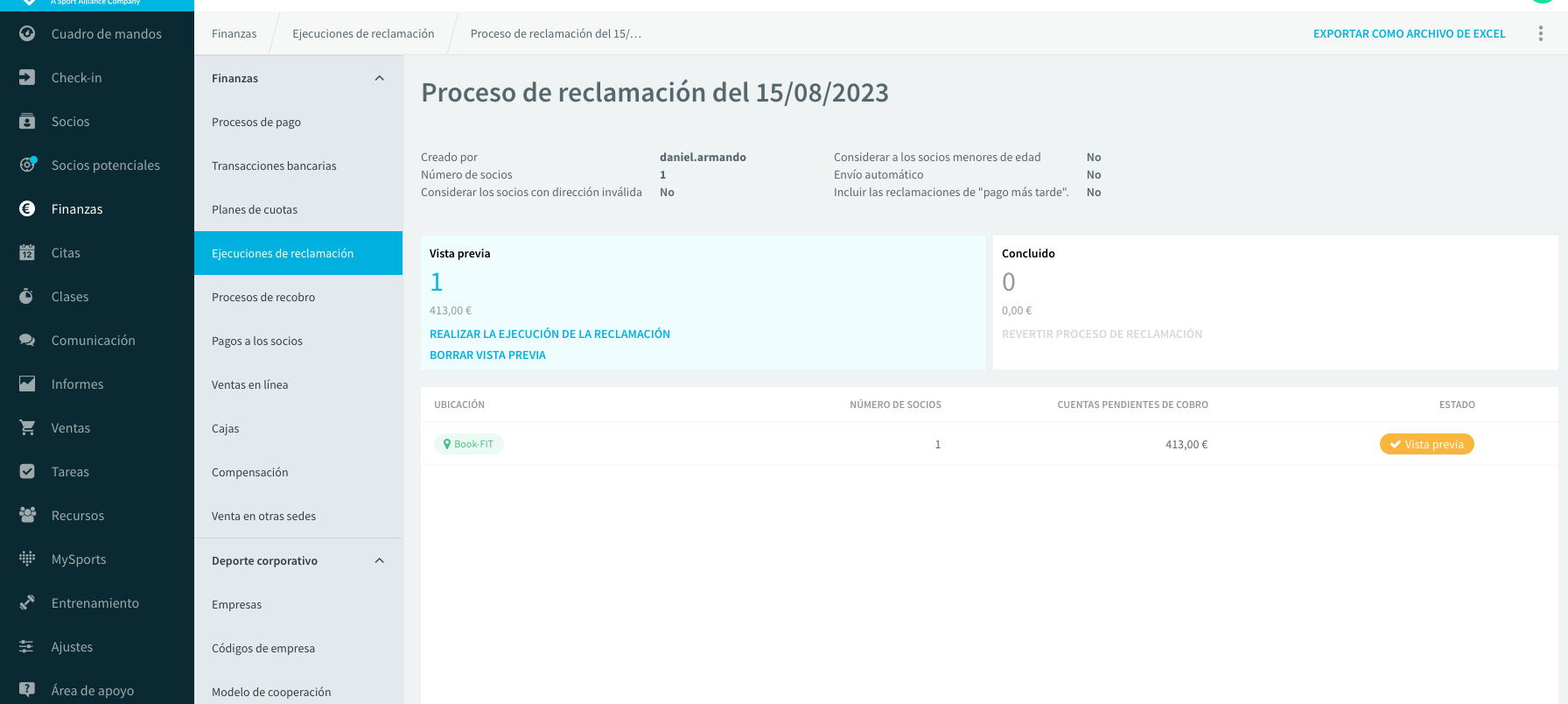Screen dimensions: 1568x704
Task: Open Planes de cuotas submenu item
Action: (298, 209)
